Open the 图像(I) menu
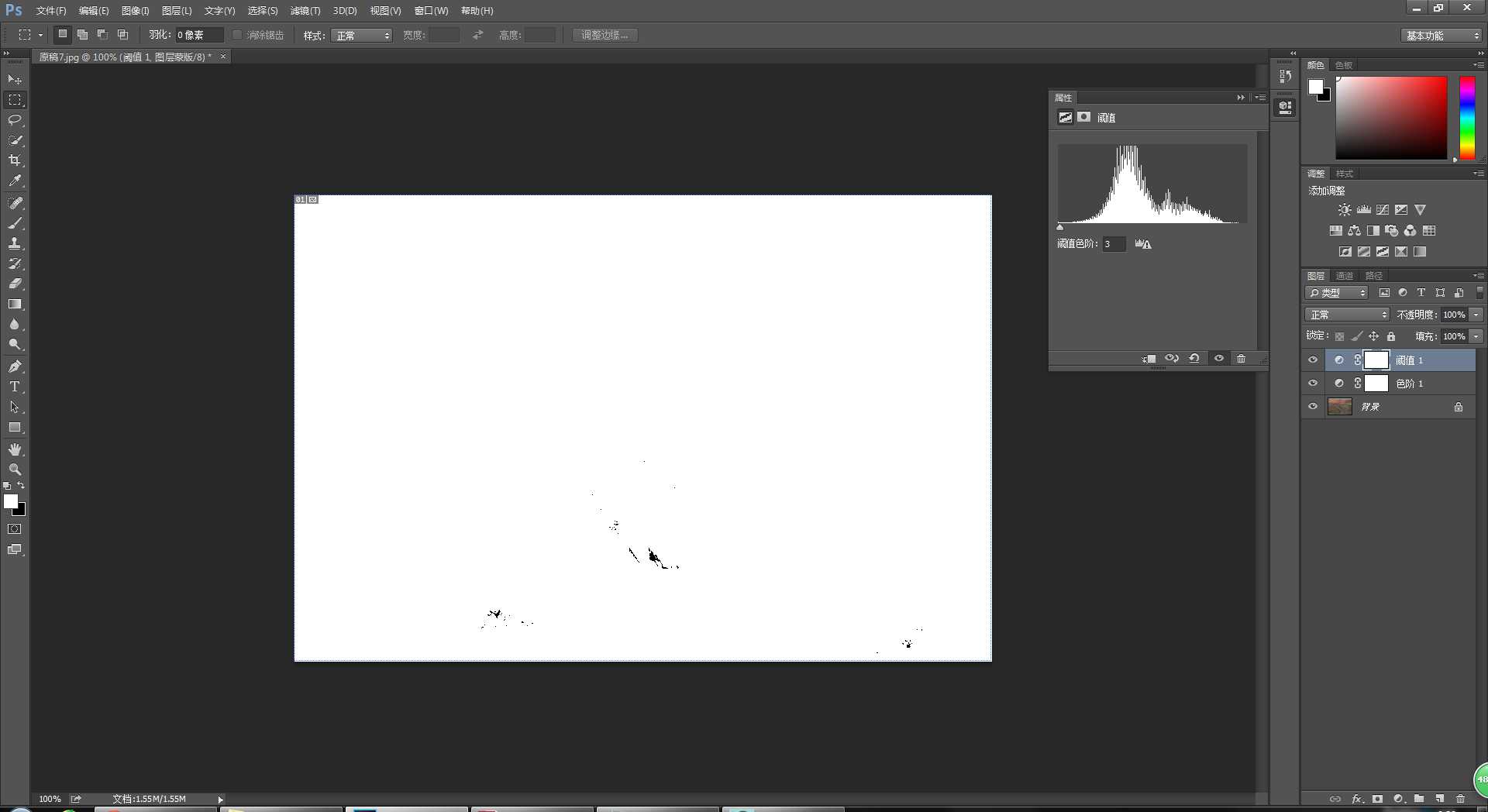Image resolution: width=1488 pixels, height=812 pixels. 135,11
